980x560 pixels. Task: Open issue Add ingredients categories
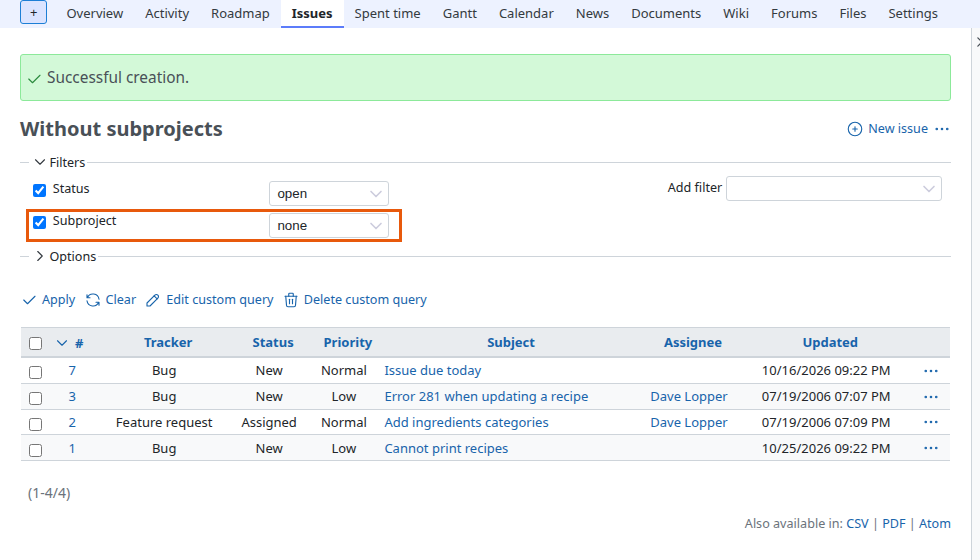[466, 422]
